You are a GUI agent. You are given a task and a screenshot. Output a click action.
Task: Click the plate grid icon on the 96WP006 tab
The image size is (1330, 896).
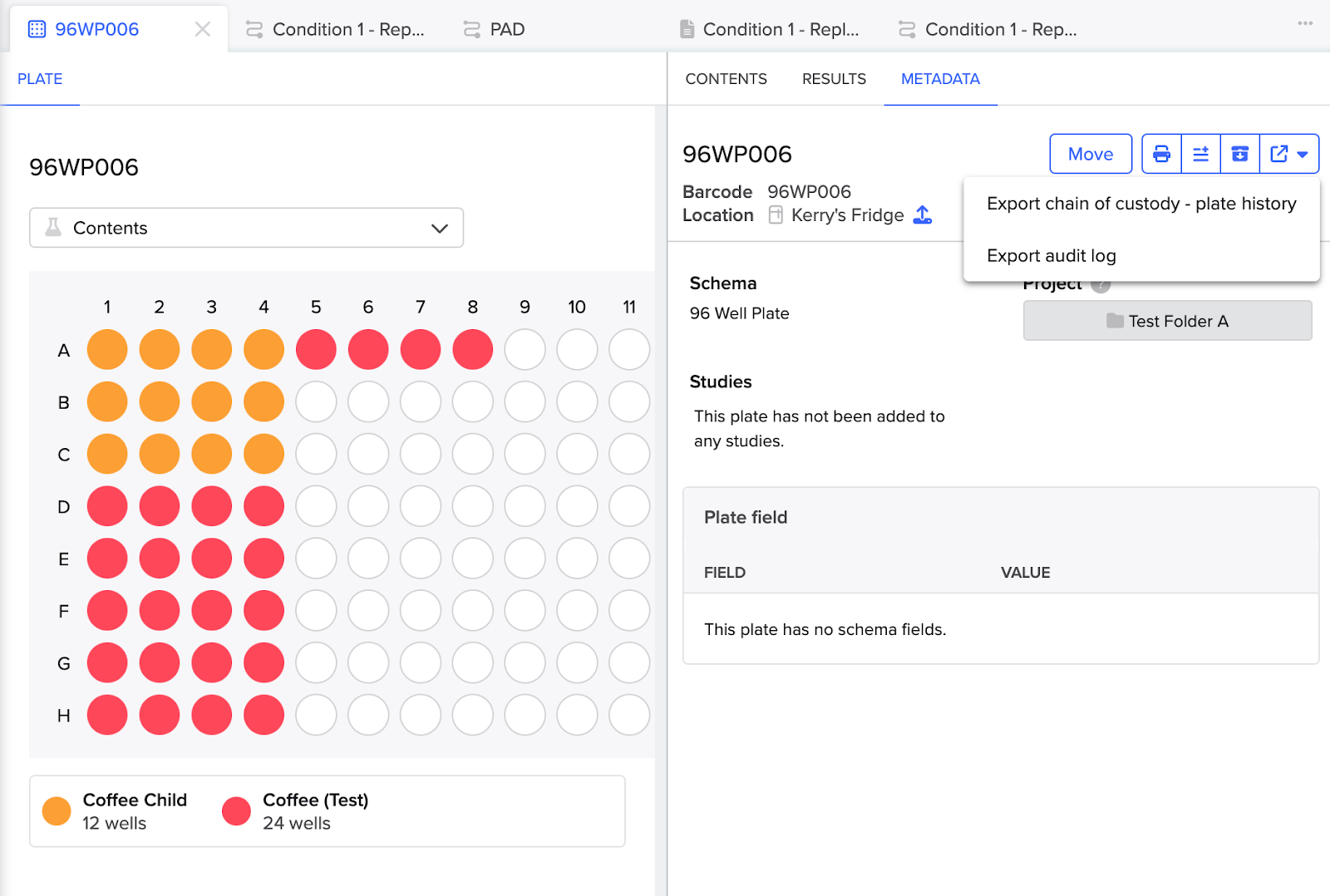(36, 28)
